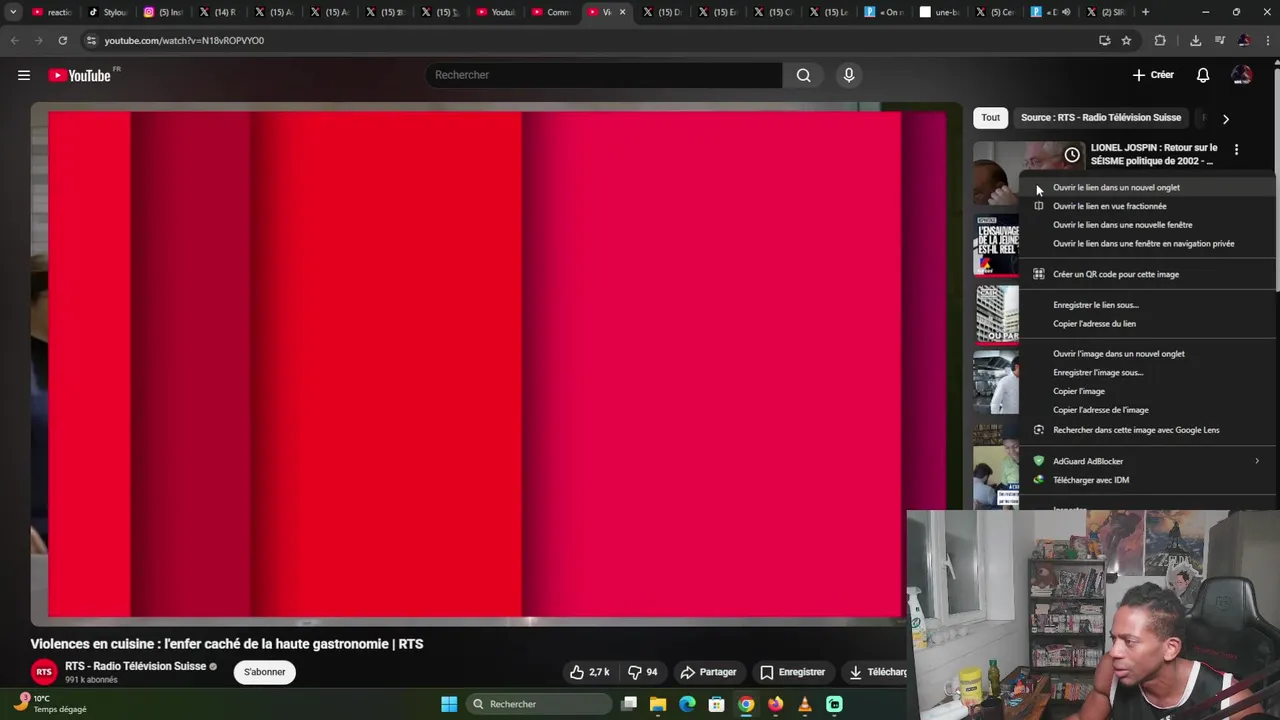Choose Créer un QR code pour cette image

(1115, 274)
